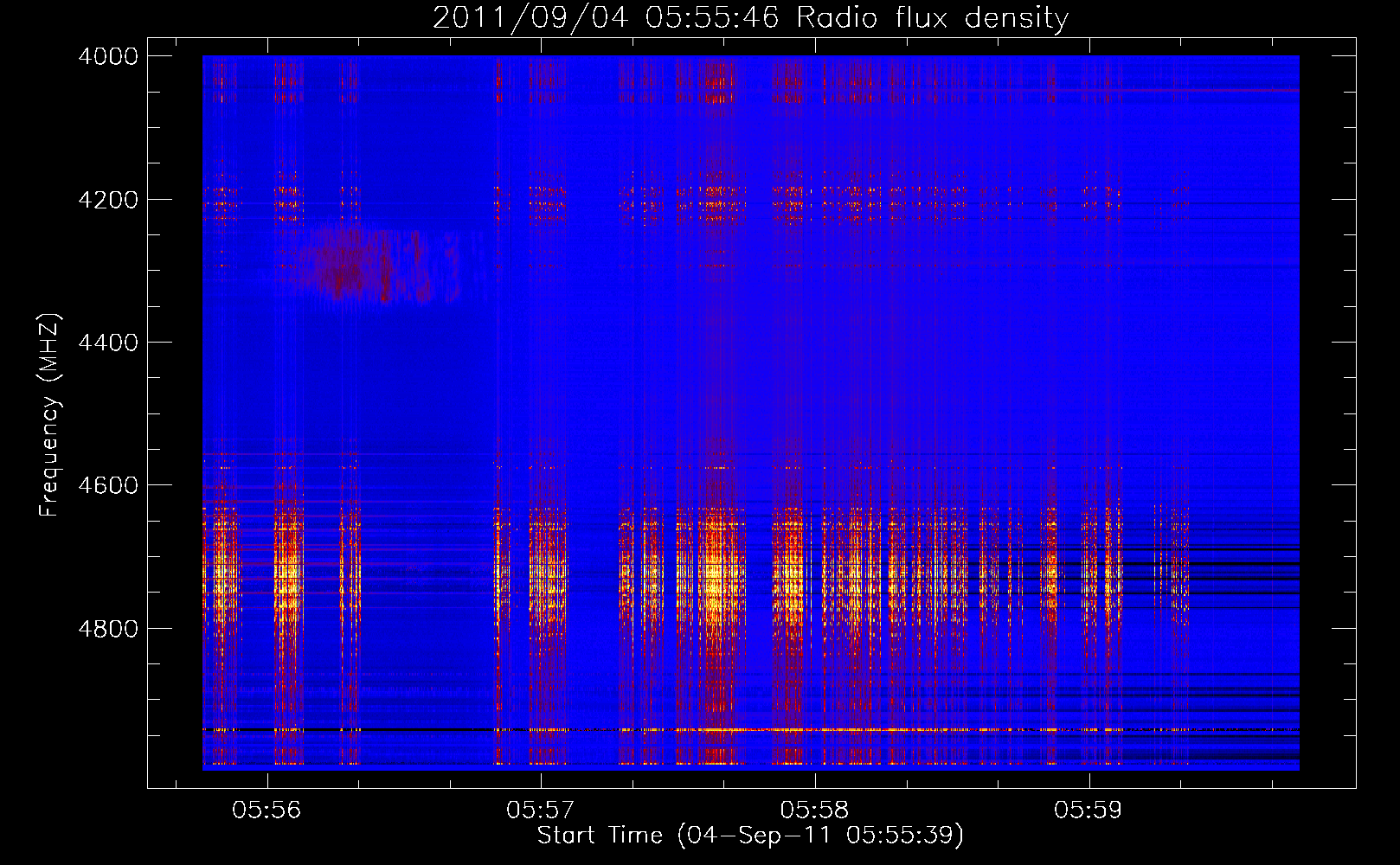The image size is (1400, 865).
Task: Click the 05:56 time axis label
Action: (x=267, y=811)
